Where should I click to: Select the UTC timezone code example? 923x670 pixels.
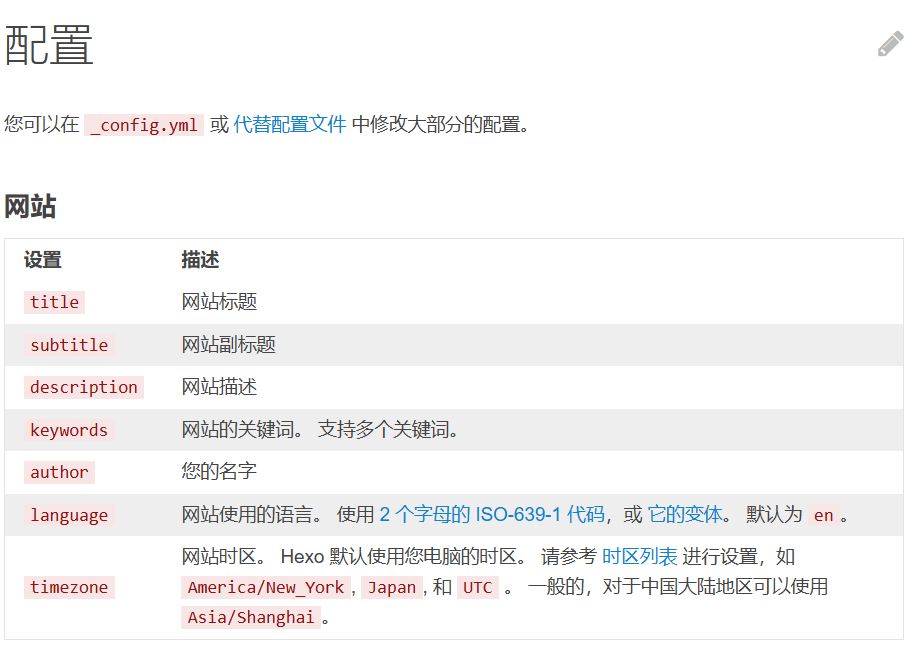[x=477, y=588]
